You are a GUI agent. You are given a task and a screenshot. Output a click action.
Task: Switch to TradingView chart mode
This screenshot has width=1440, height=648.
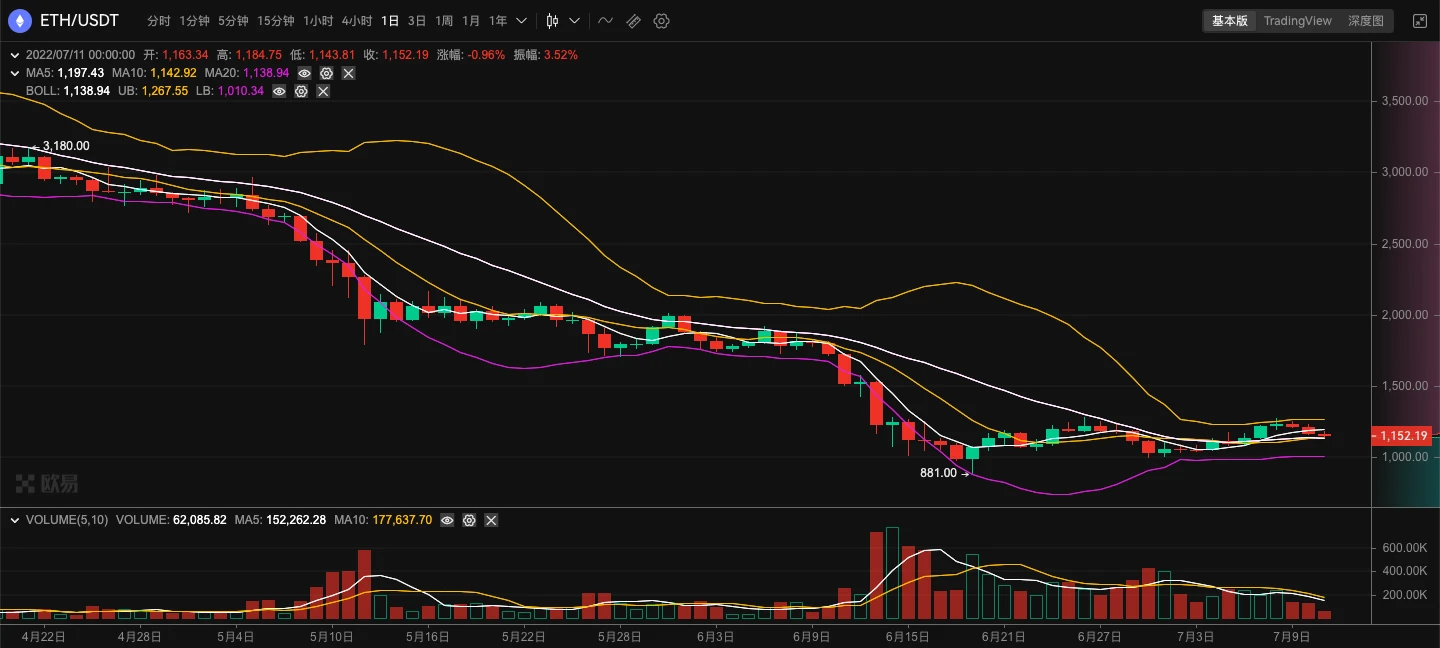pyautogui.click(x=1298, y=21)
